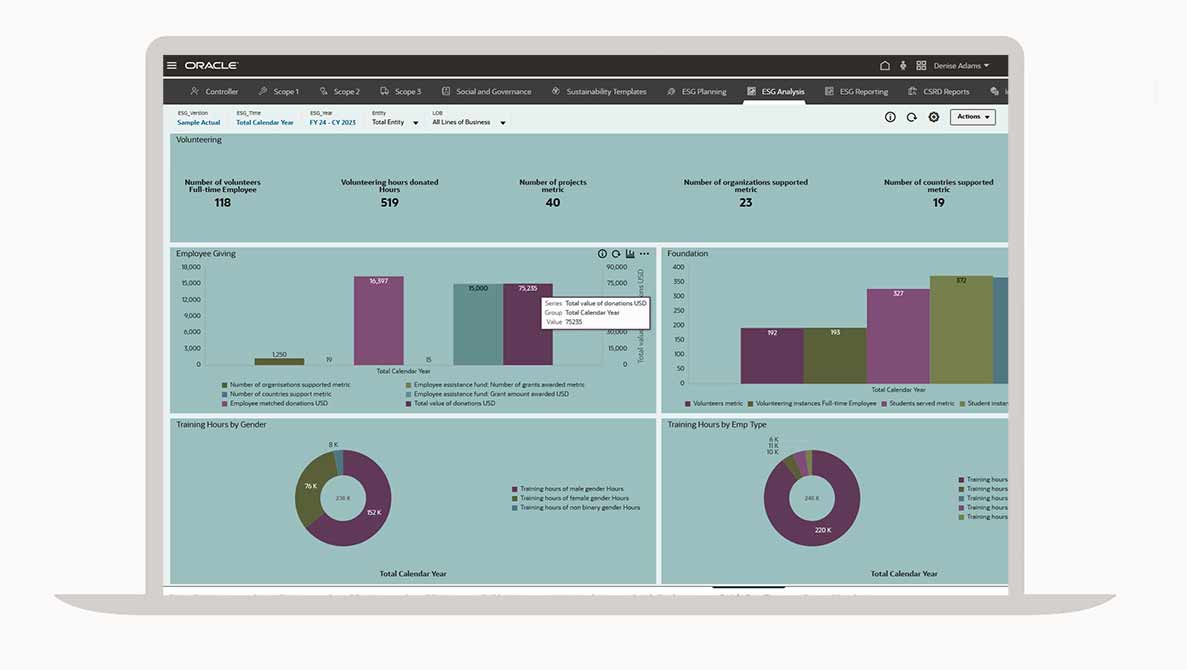Open Denise Adams user menu
This screenshot has width=1187, height=670.
coord(961,66)
